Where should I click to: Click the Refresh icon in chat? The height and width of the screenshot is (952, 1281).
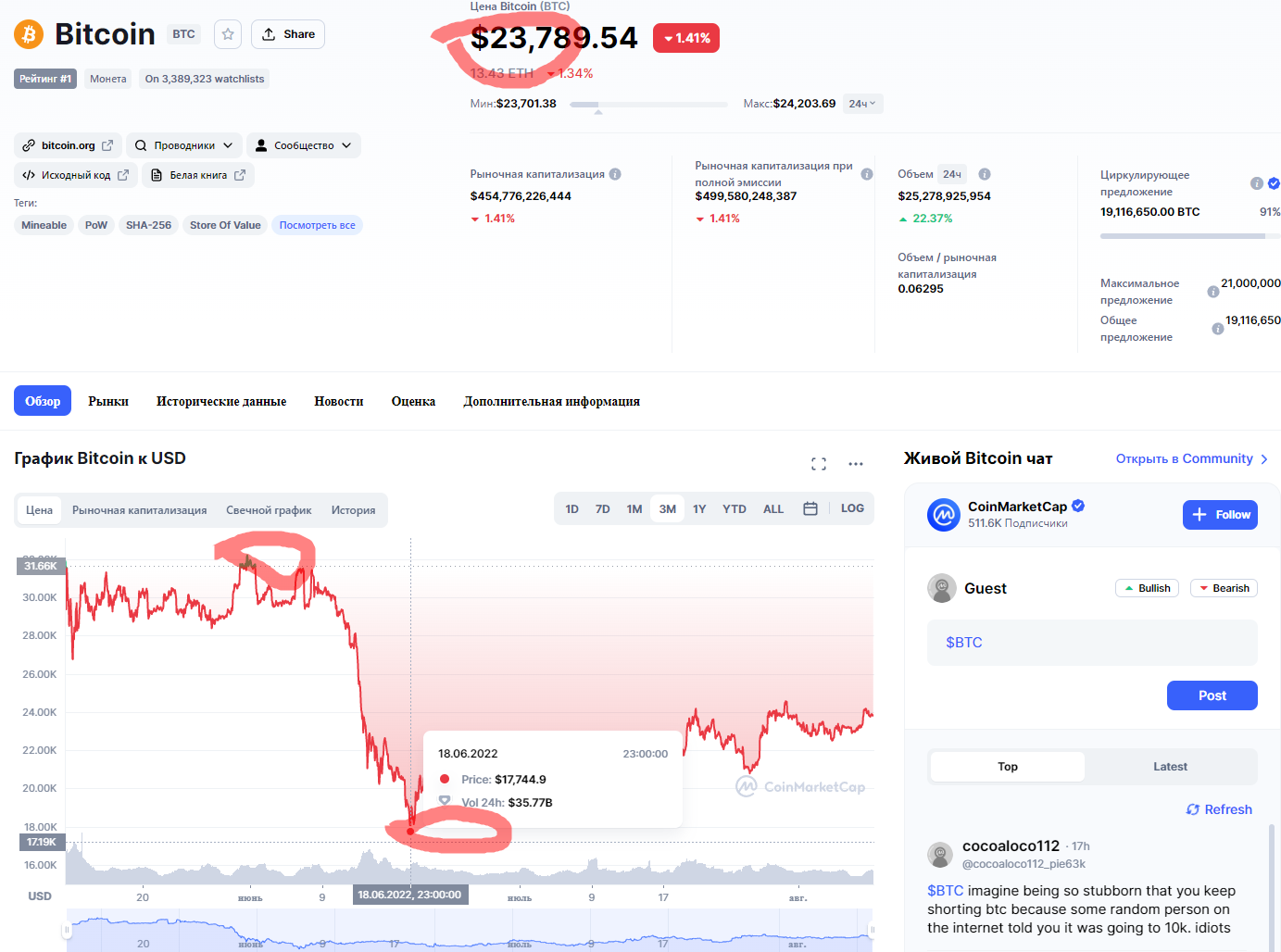tap(1193, 809)
